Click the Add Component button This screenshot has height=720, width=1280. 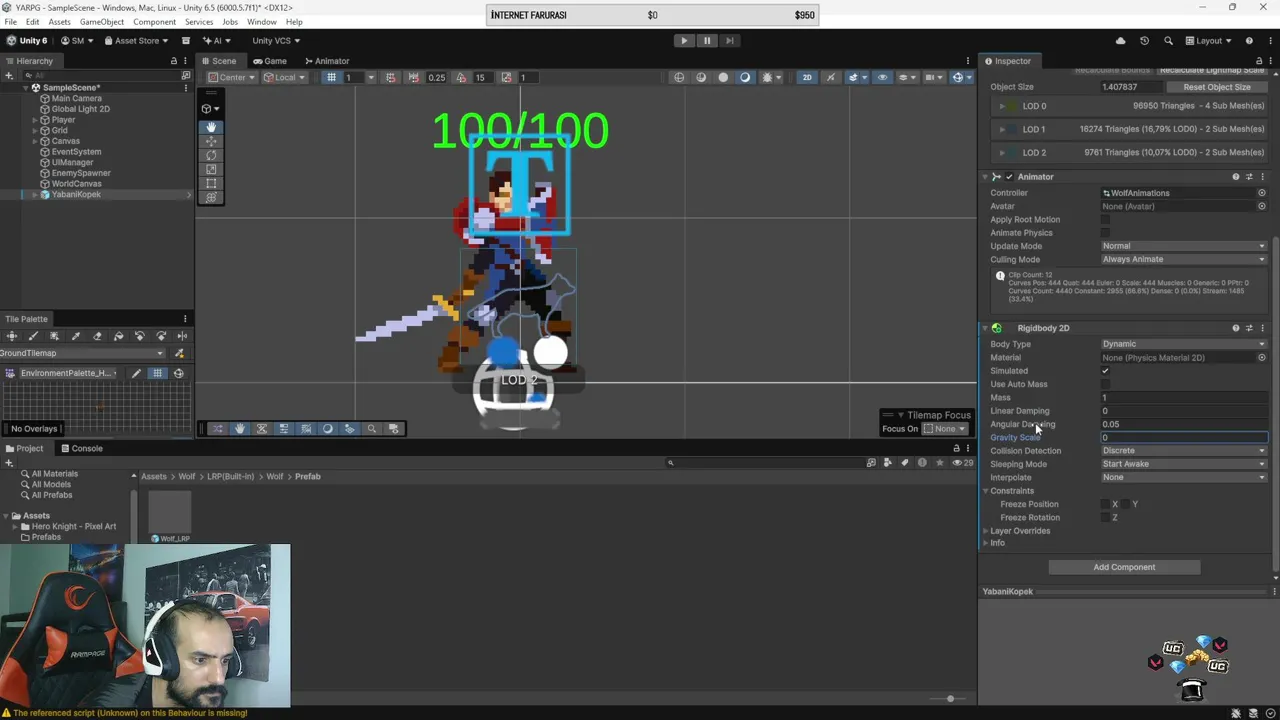point(1124,567)
